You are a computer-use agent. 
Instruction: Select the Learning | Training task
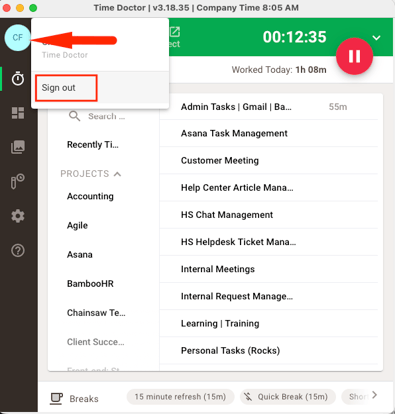(x=269, y=323)
